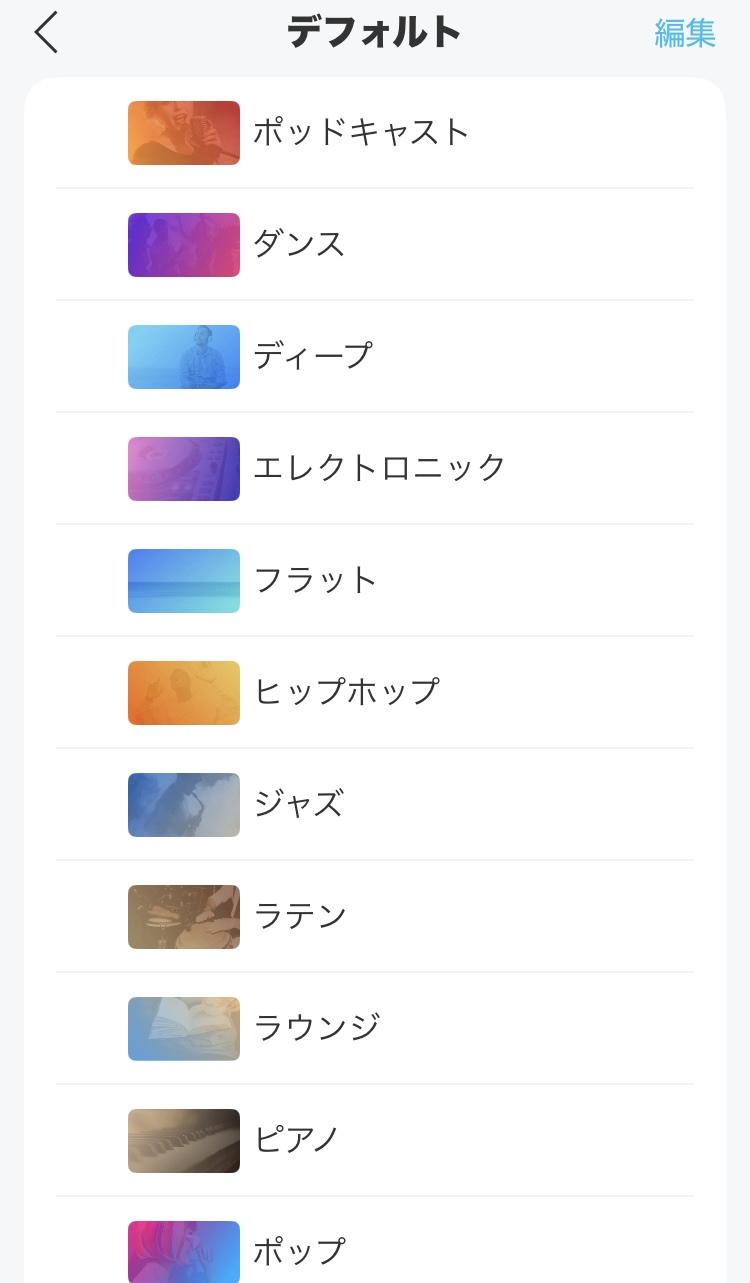Viewport: 750px width, 1283px height.
Task: Tap the ポップ preset label
Action: click(299, 1251)
